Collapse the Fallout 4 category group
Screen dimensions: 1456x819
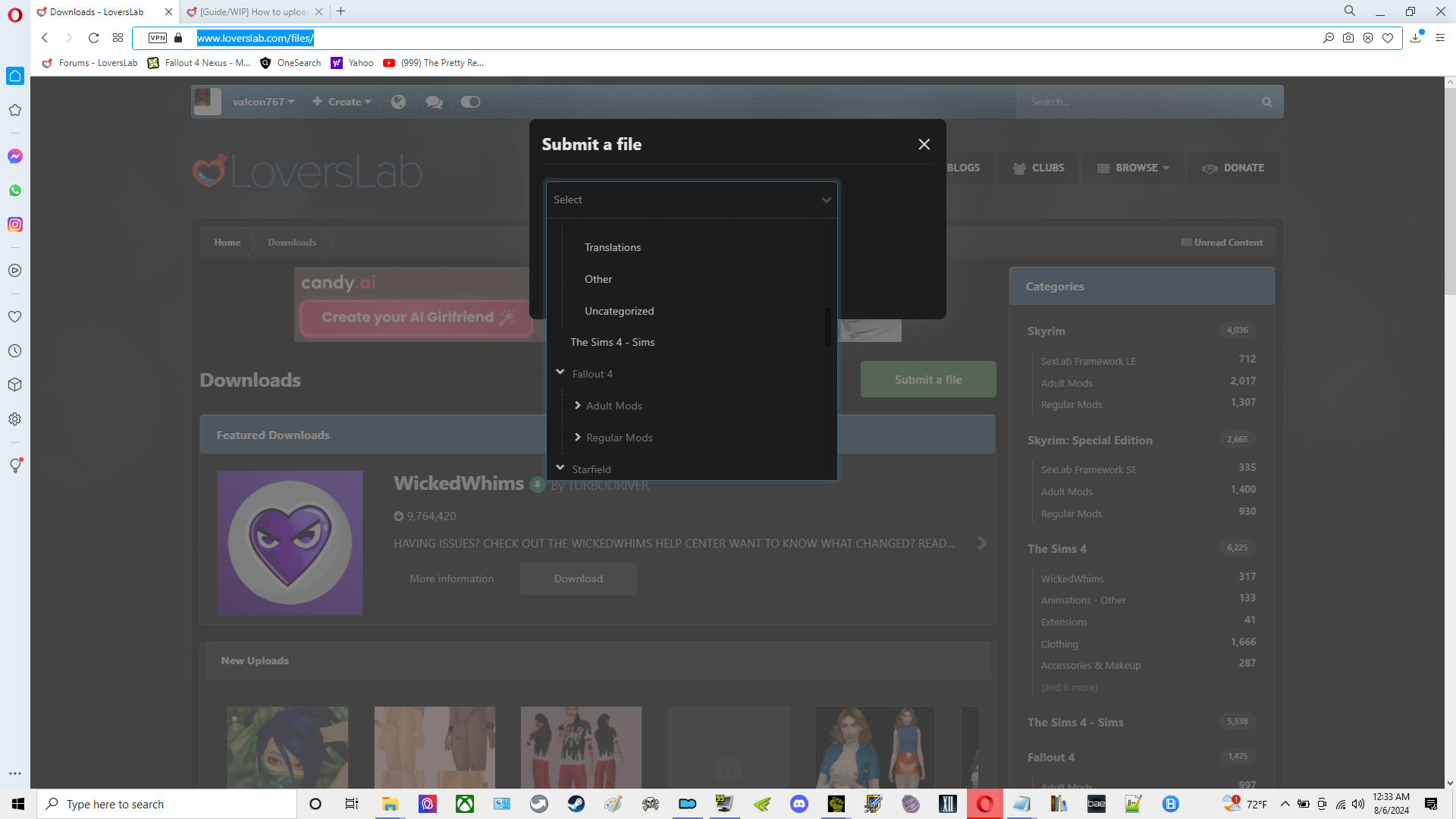pos(560,372)
